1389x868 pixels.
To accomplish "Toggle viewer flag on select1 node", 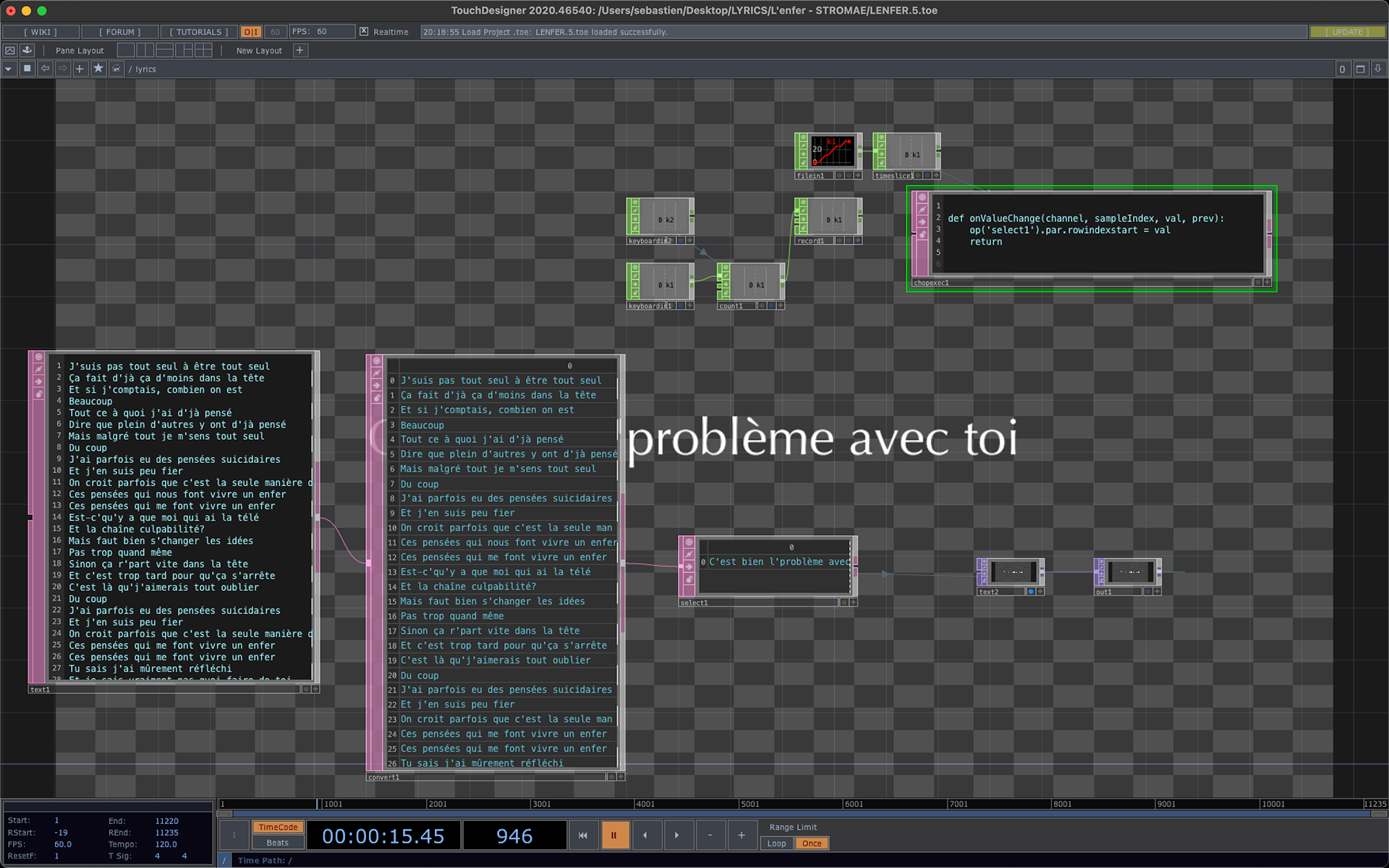I will point(689,542).
